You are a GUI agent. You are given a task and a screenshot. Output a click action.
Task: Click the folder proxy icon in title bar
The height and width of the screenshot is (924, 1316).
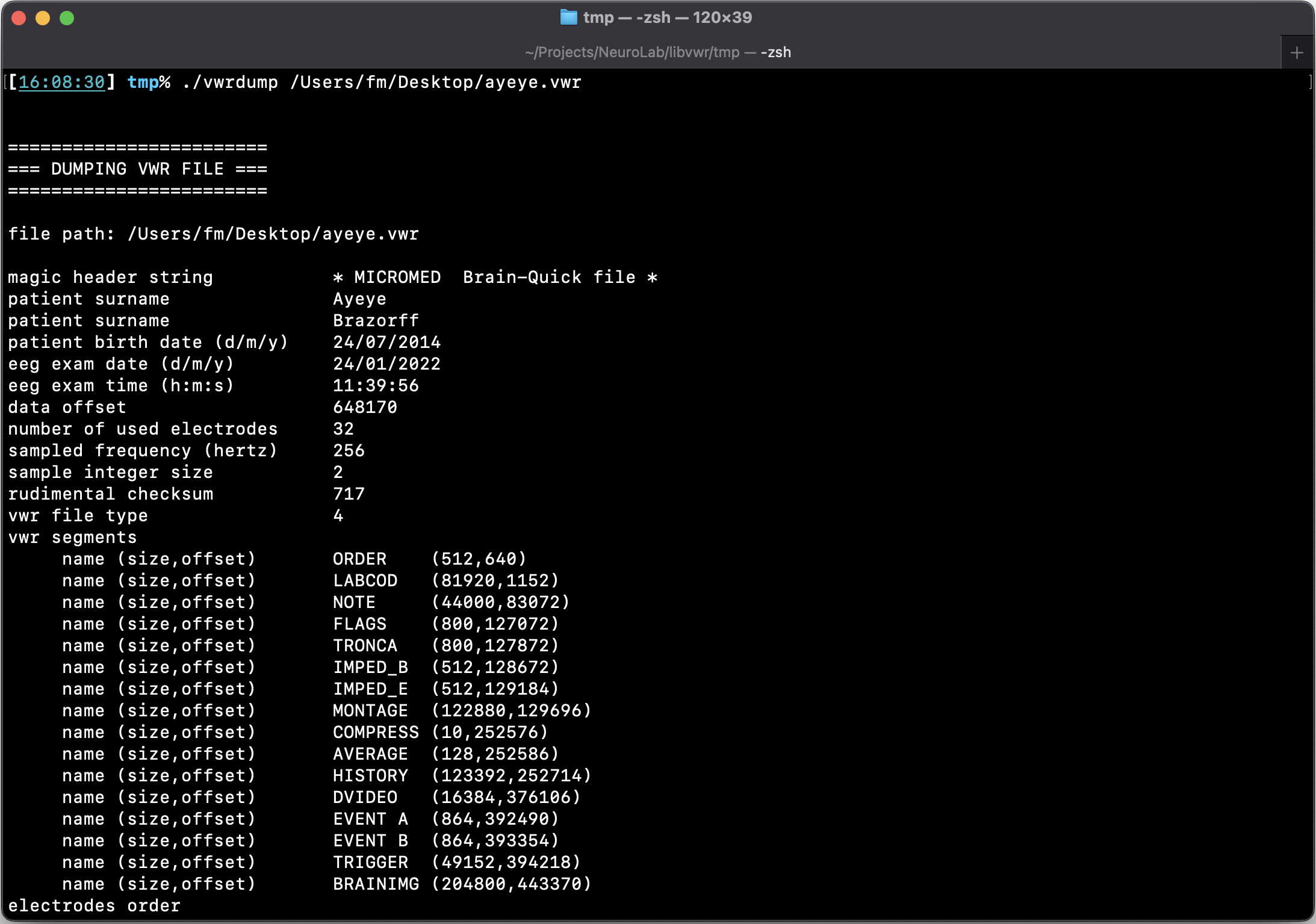click(x=568, y=17)
